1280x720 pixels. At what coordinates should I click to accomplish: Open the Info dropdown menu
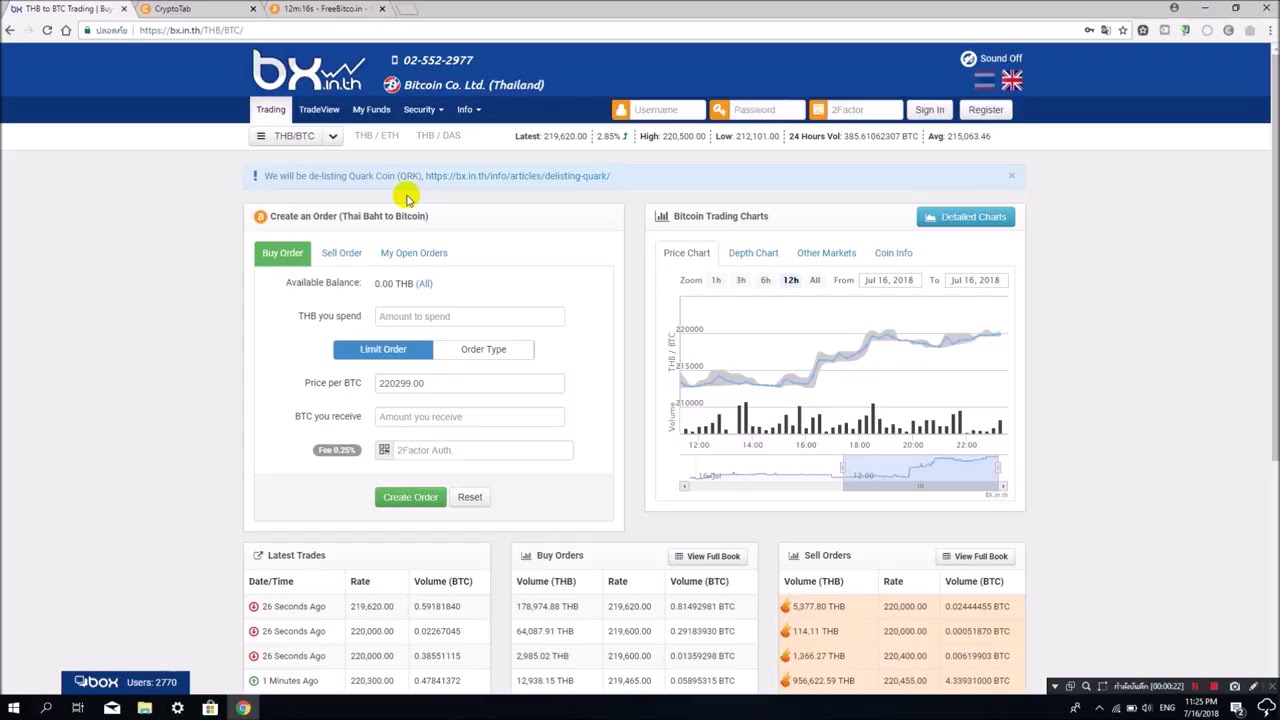tap(468, 110)
